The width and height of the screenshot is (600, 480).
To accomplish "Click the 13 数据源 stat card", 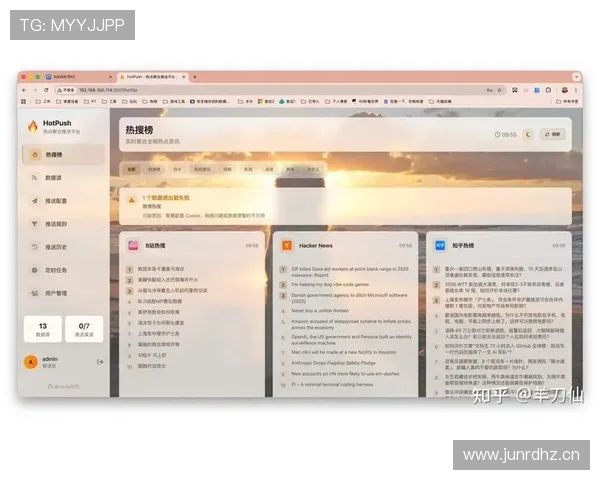I will tap(43, 328).
